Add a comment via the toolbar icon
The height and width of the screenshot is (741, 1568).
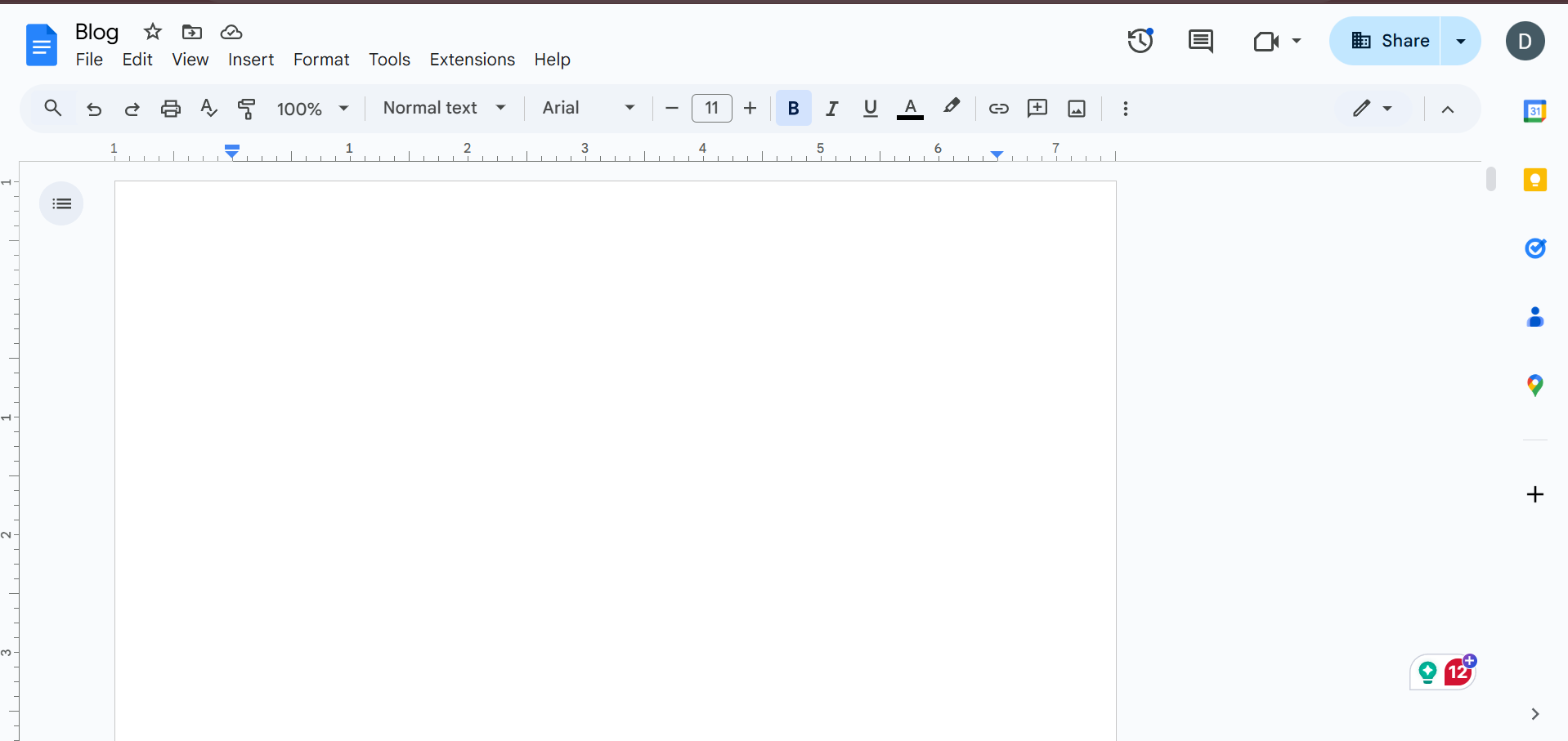point(1037,108)
